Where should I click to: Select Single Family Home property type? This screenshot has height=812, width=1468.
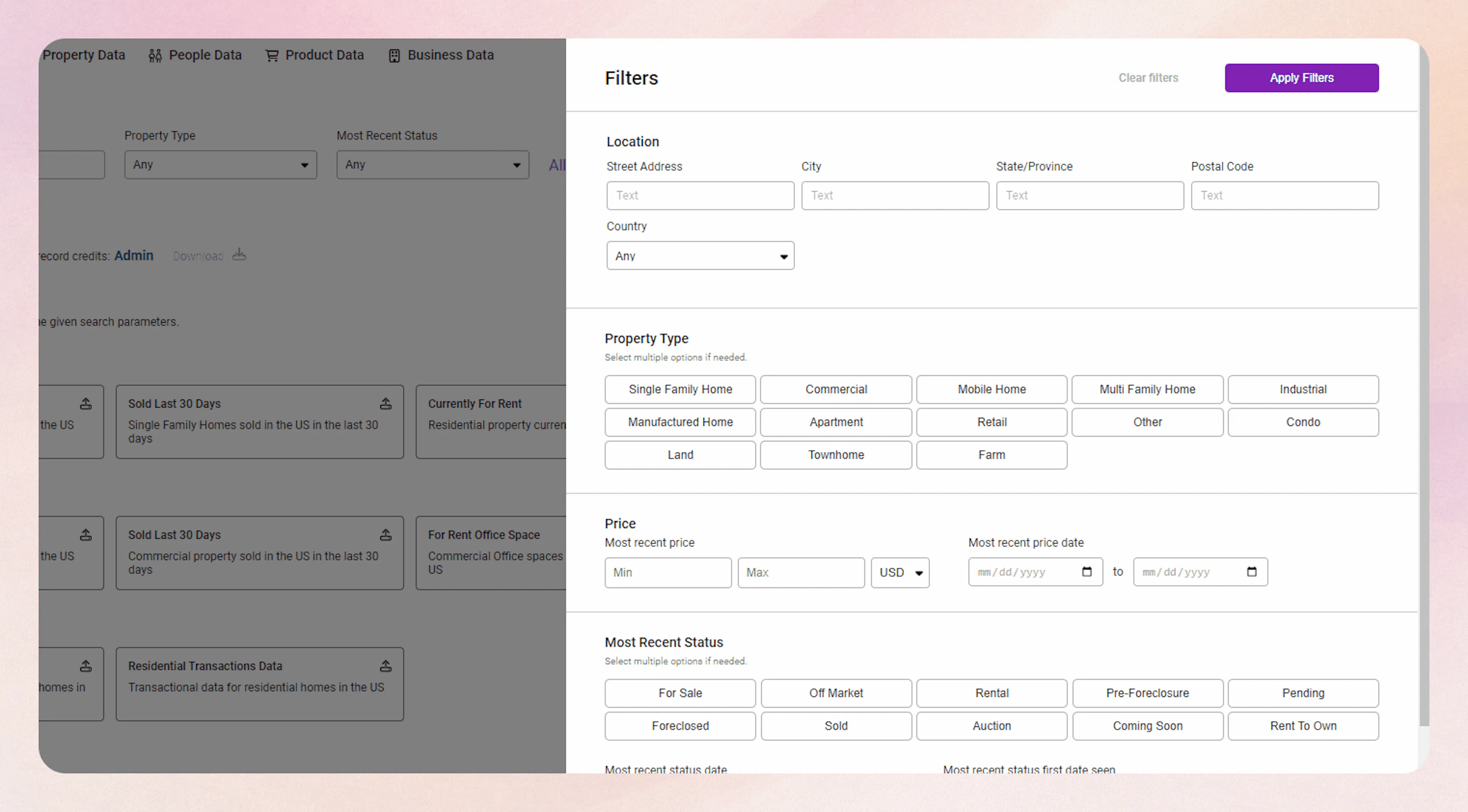pos(680,389)
